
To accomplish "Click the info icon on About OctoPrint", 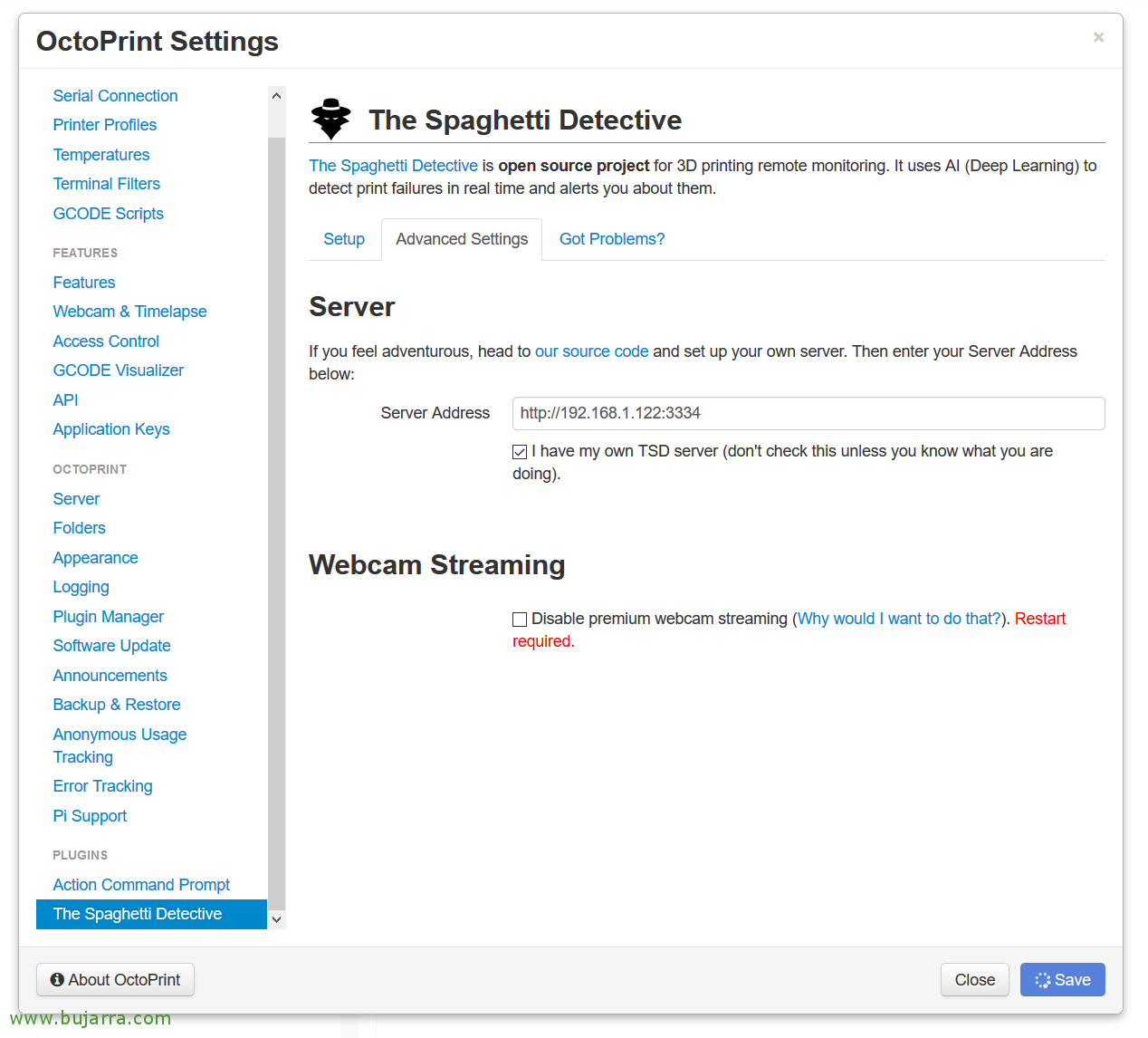I will click(57, 980).
